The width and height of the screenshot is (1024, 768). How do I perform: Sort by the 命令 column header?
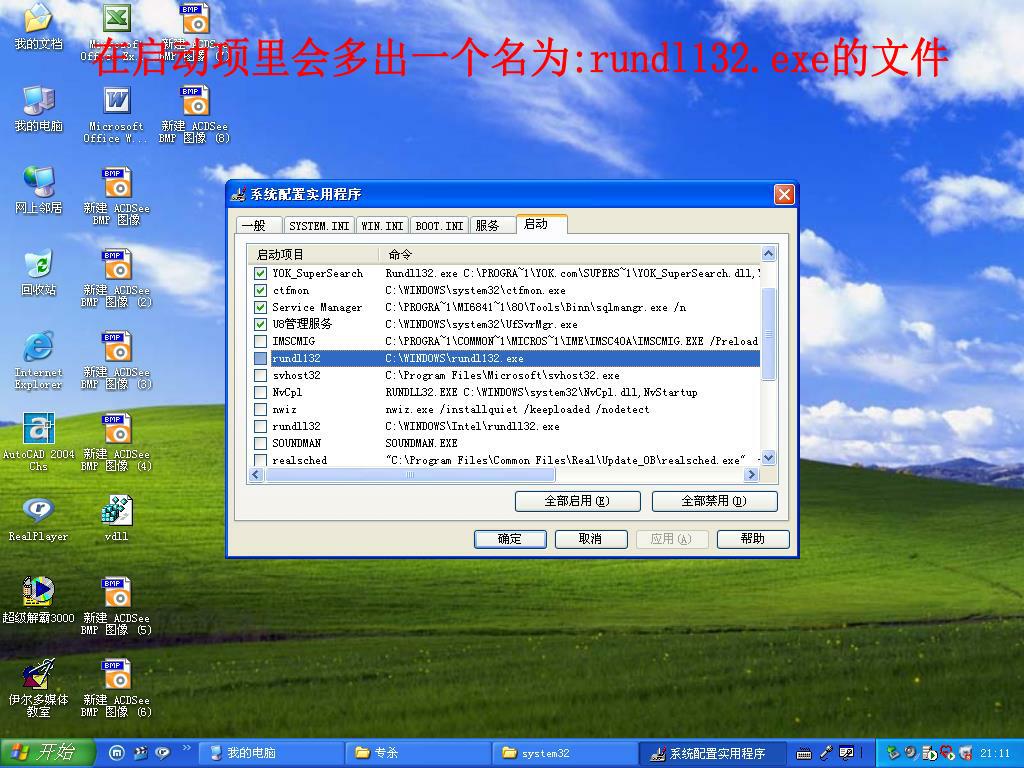pyautogui.click(x=569, y=254)
